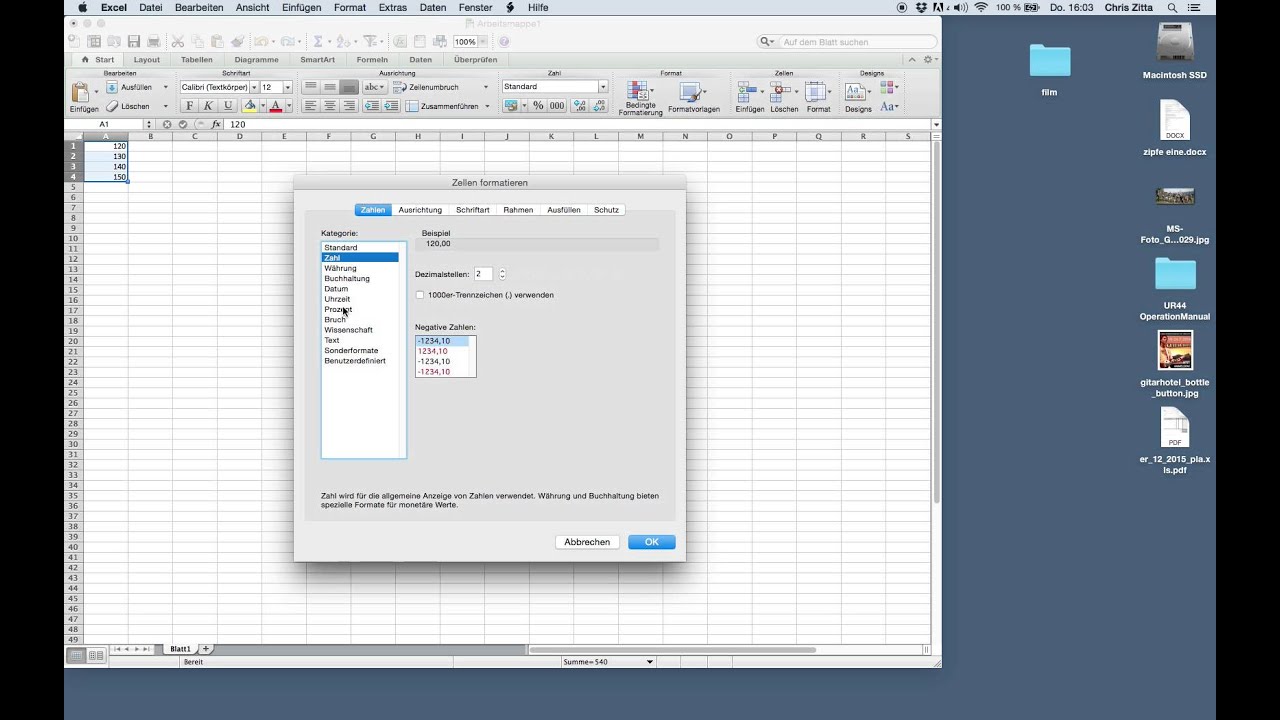The image size is (1280, 720).
Task: Switch to the Ausfüllen tab in dialog
Action: coord(564,210)
